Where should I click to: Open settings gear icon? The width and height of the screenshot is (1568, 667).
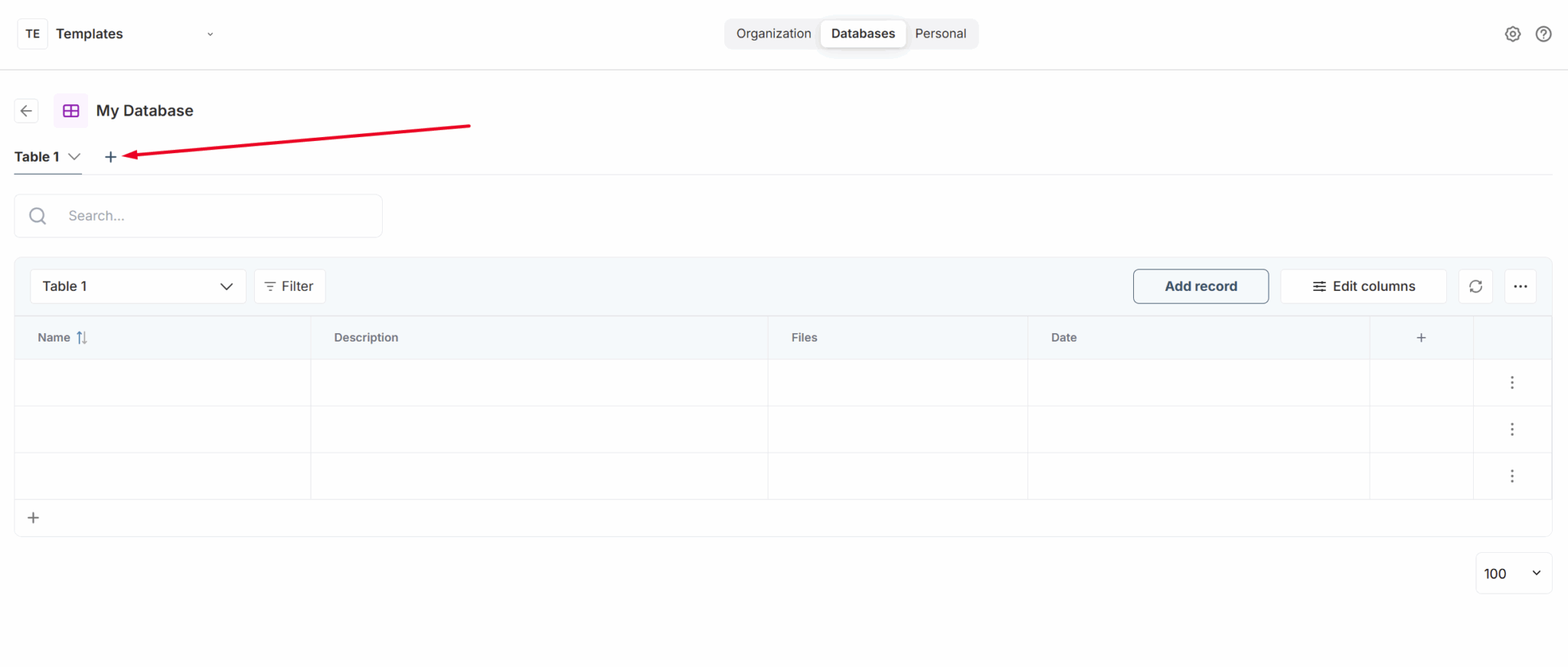[x=1512, y=34]
